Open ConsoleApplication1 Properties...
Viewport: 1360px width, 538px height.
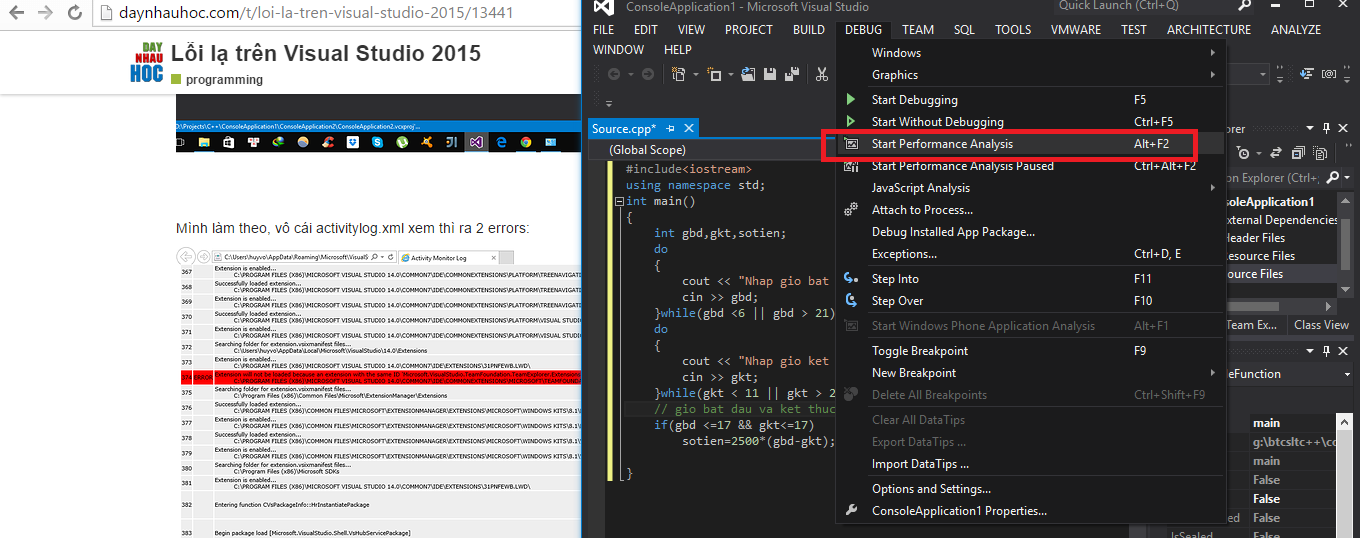(x=1030, y=510)
